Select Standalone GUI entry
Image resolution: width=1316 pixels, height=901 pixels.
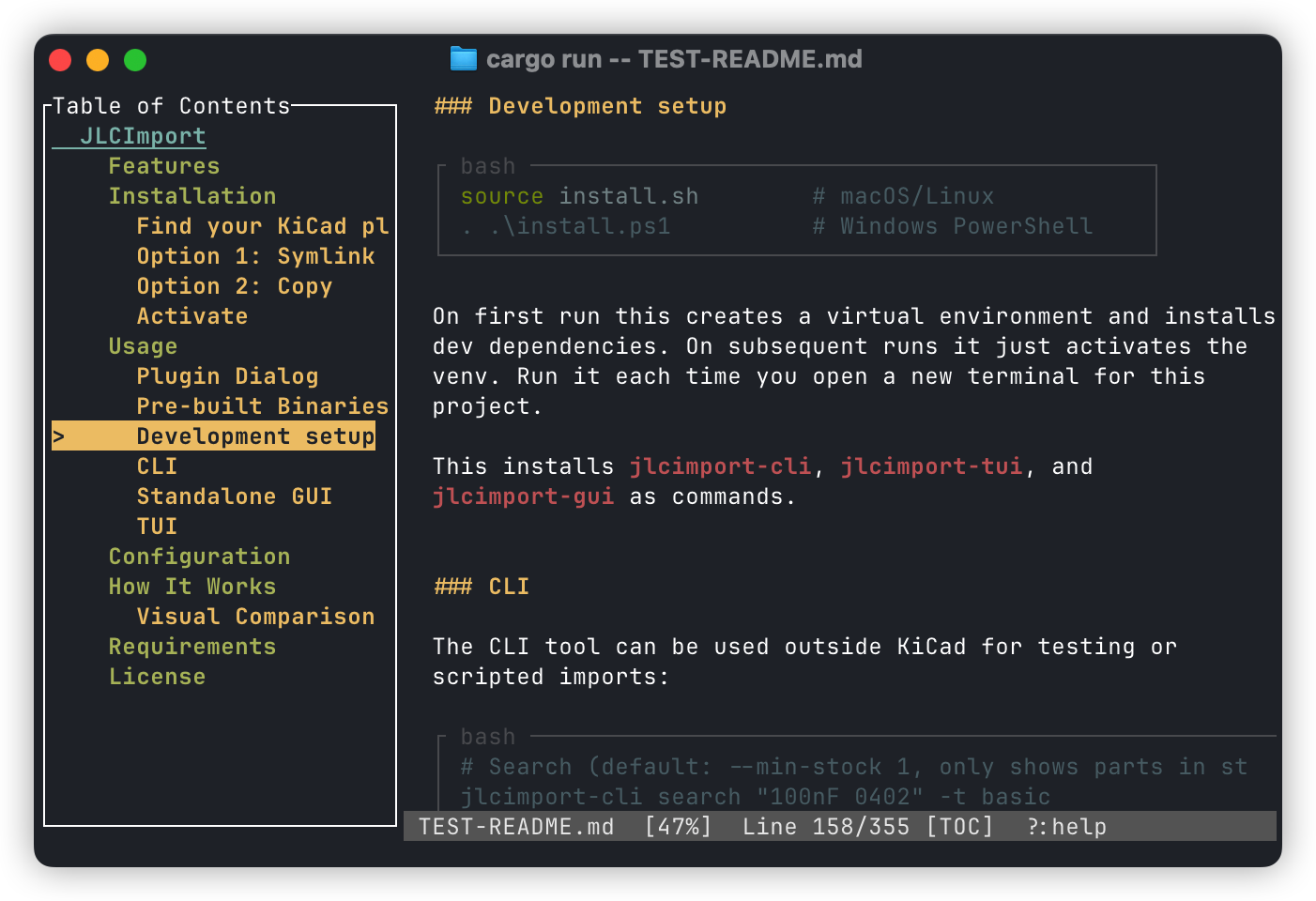pos(235,496)
